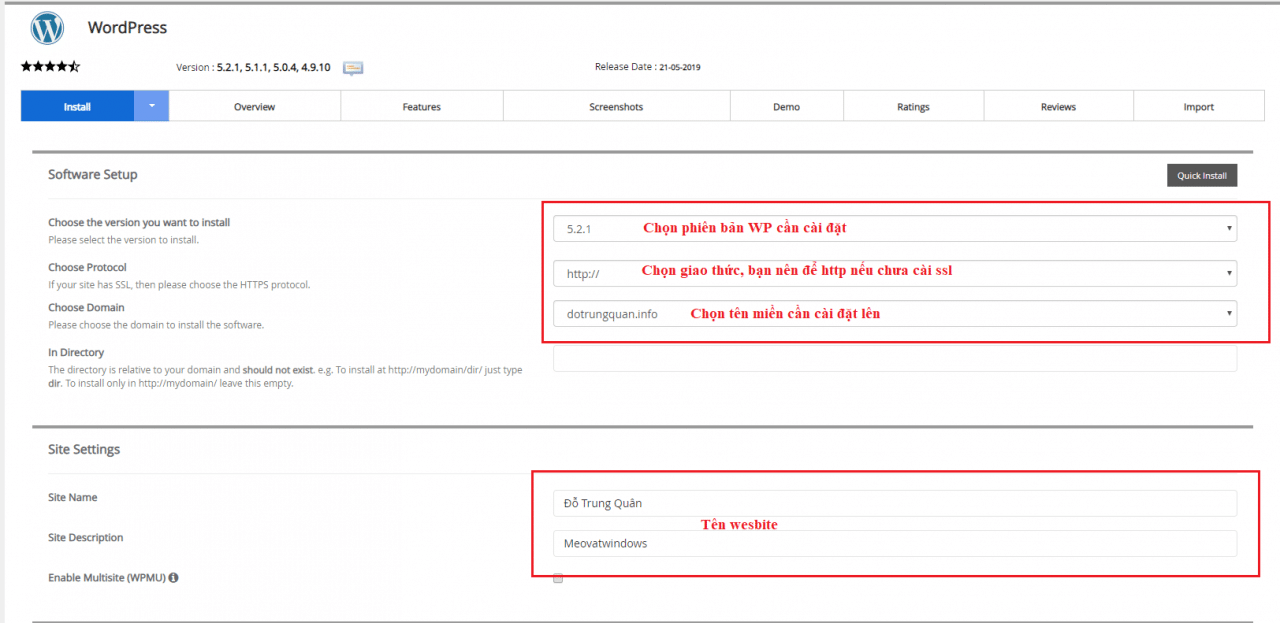
Task: Show the Reviews tab
Action: [x=1058, y=106]
